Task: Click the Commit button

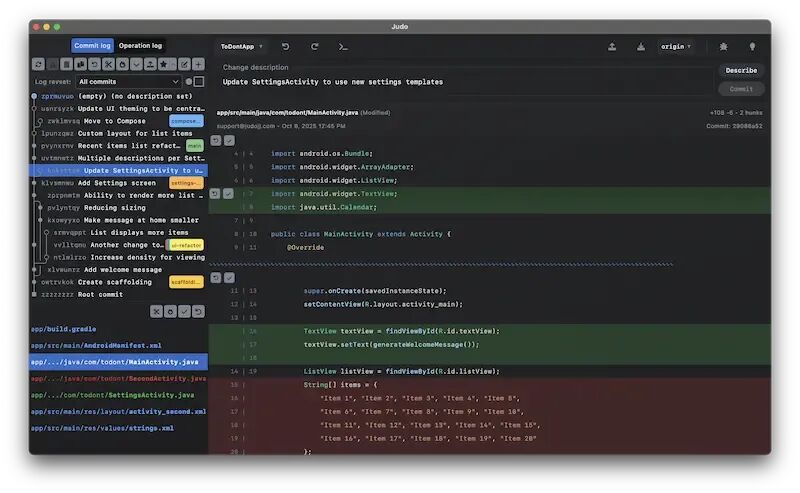Action: (x=741, y=89)
